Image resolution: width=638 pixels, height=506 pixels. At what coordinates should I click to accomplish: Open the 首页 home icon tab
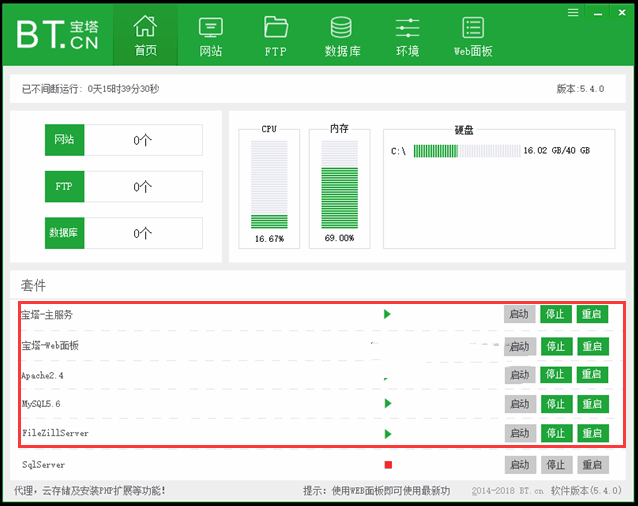(x=145, y=35)
